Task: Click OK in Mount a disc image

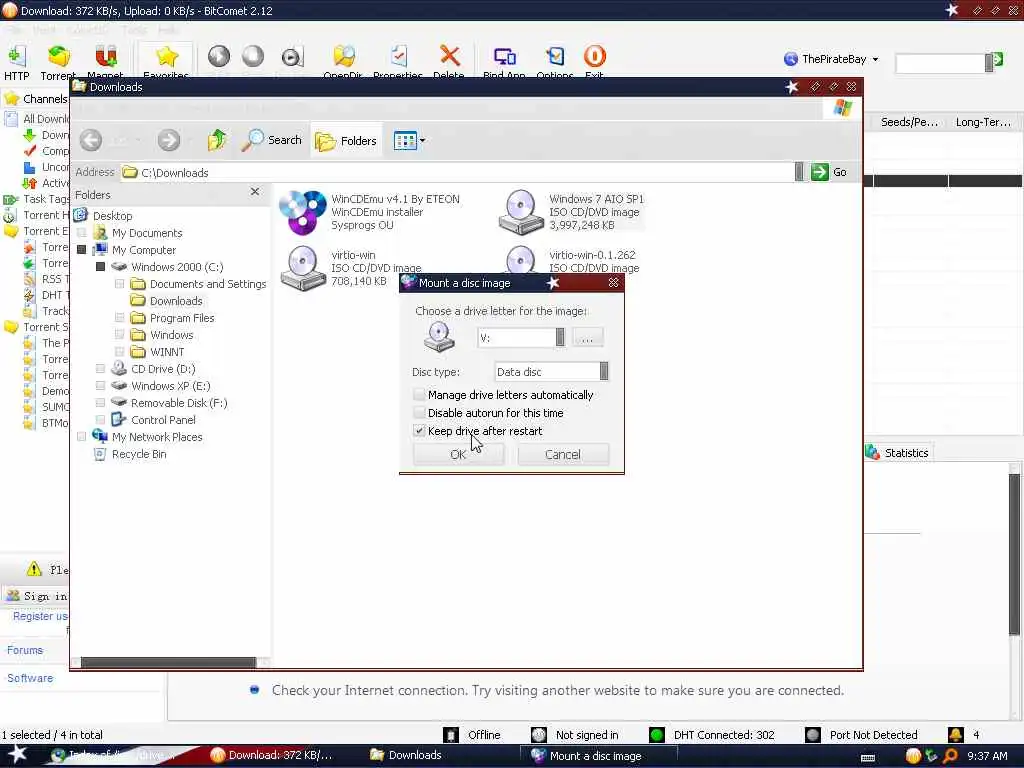Action: click(x=458, y=454)
